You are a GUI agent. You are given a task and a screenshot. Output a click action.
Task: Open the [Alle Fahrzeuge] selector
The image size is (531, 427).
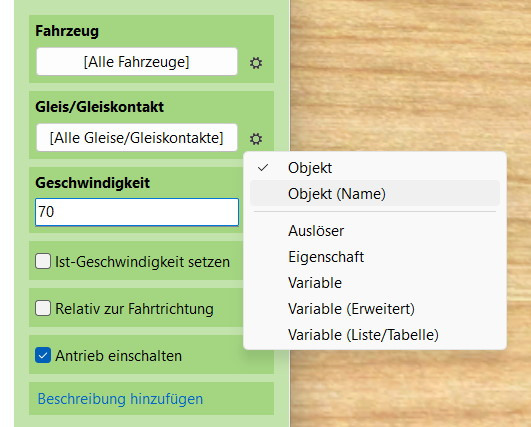[137, 62]
